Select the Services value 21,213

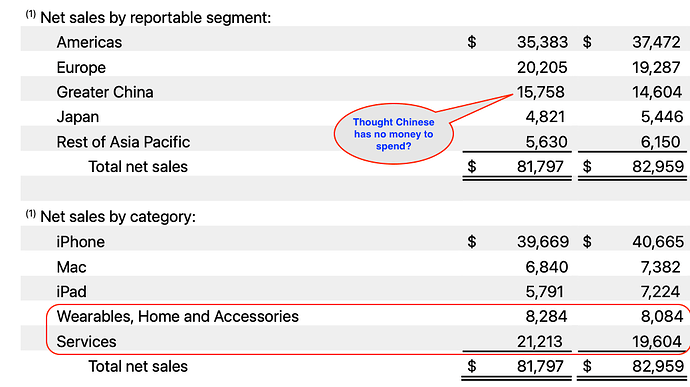tap(540, 342)
